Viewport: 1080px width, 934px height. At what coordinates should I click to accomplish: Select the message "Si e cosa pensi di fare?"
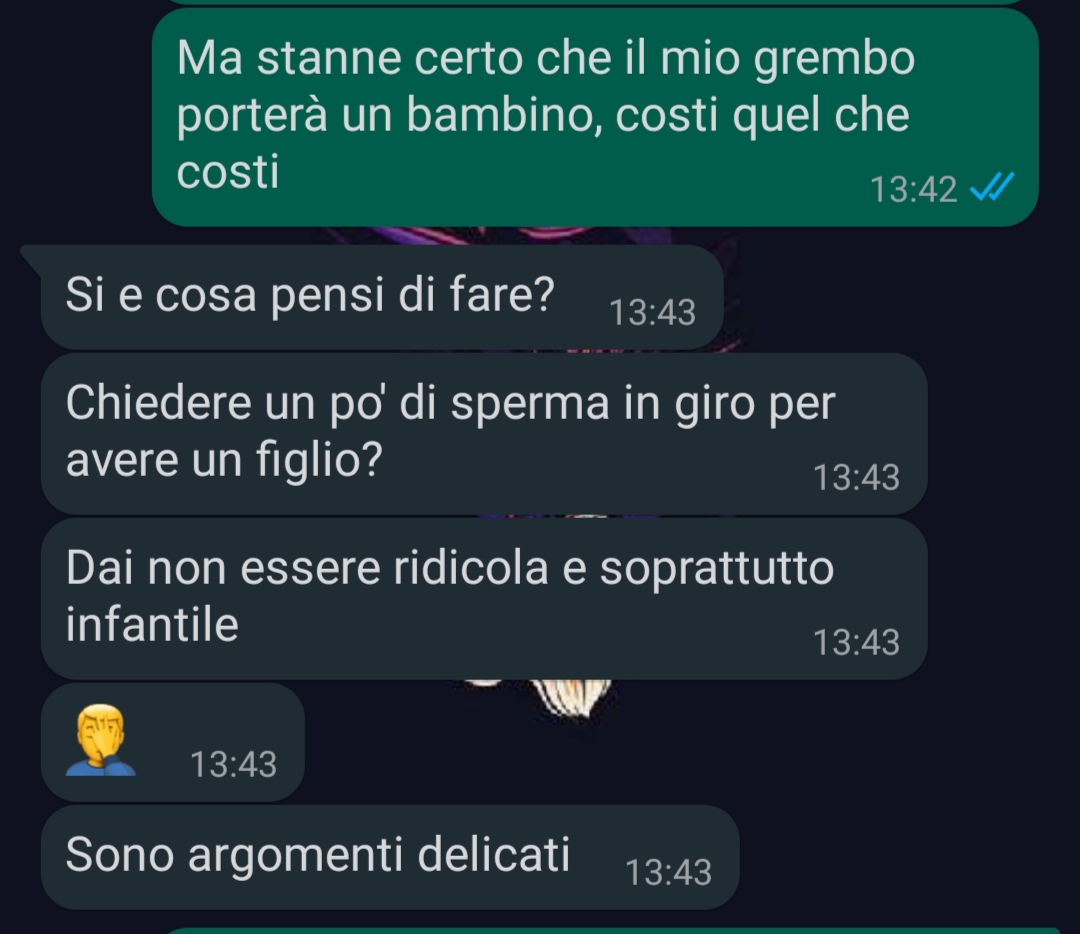382,297
